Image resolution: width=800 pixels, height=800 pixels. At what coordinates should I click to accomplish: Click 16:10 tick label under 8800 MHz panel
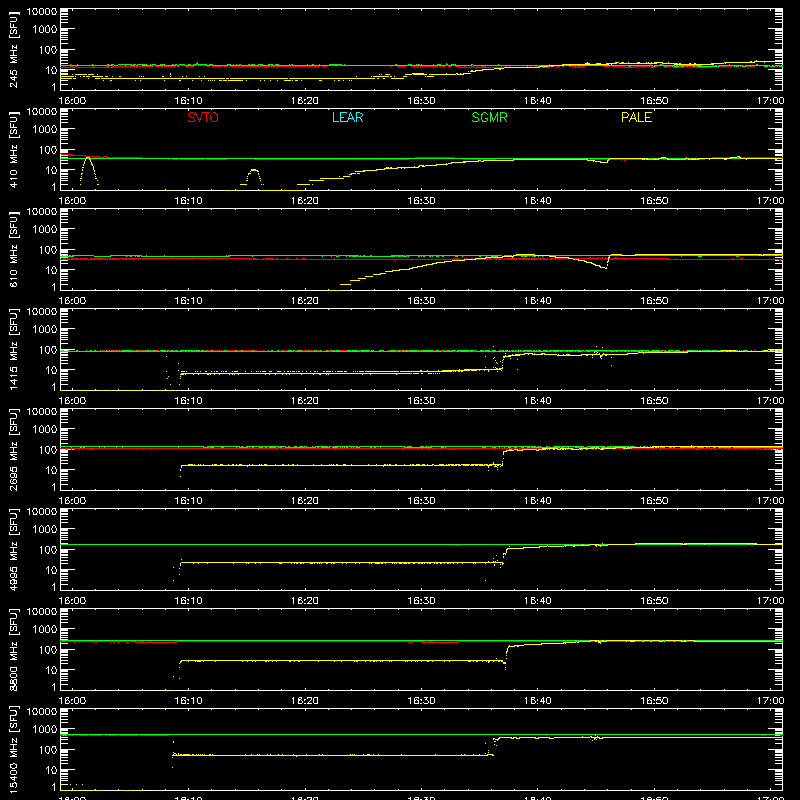[188, 701]
